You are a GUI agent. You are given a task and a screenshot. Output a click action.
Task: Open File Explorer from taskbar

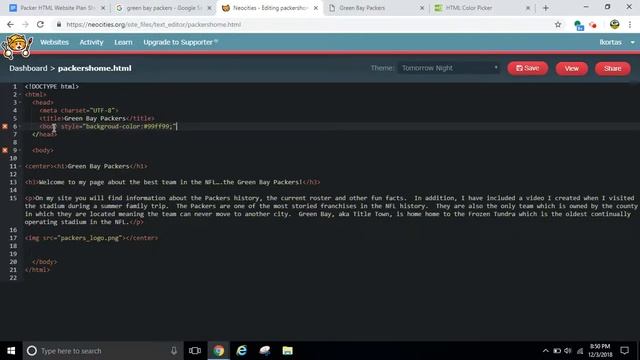coord(288,351)
